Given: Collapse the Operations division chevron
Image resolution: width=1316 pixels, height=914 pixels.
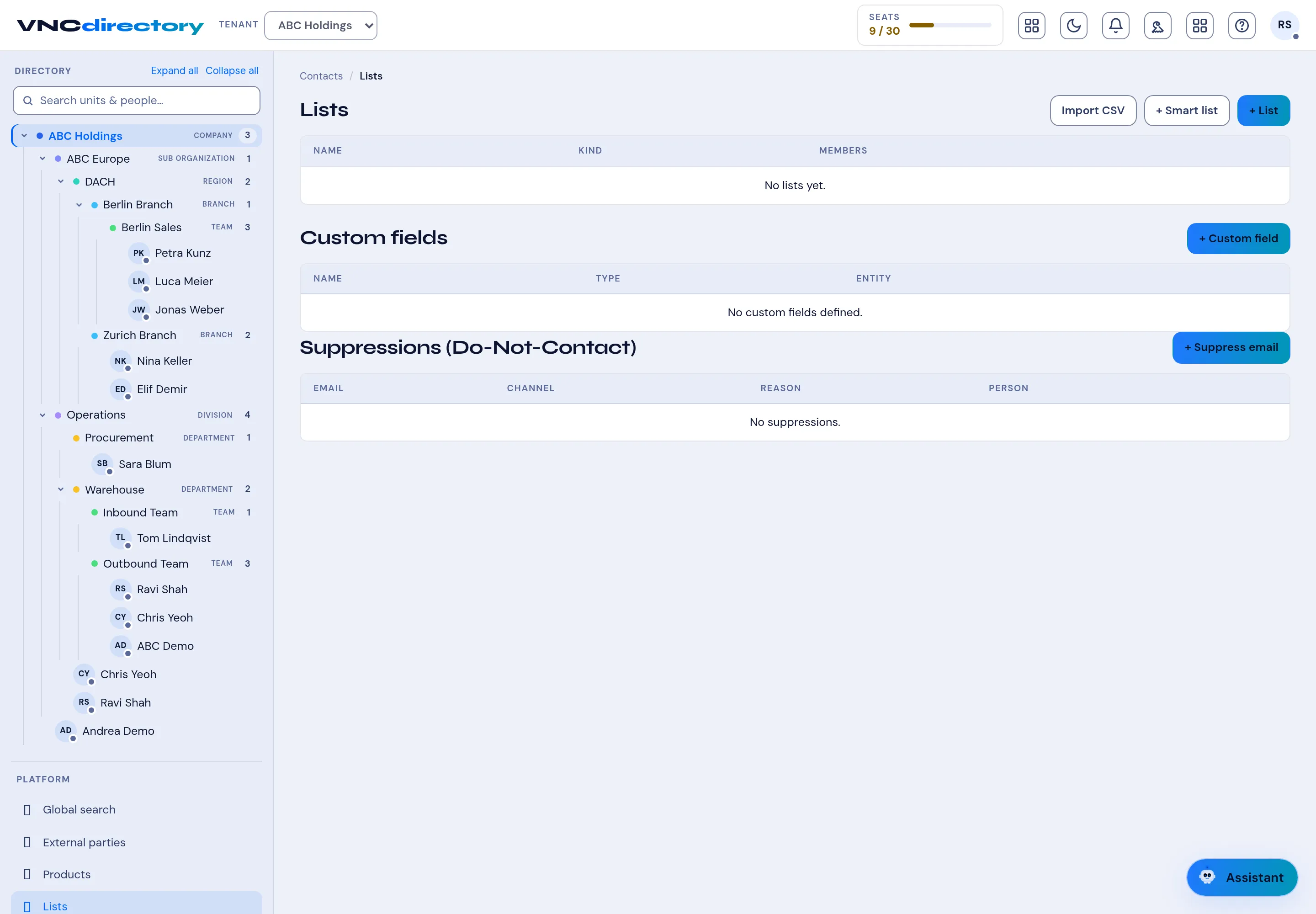Looking at the screenshot, I should tap(42, 414).
